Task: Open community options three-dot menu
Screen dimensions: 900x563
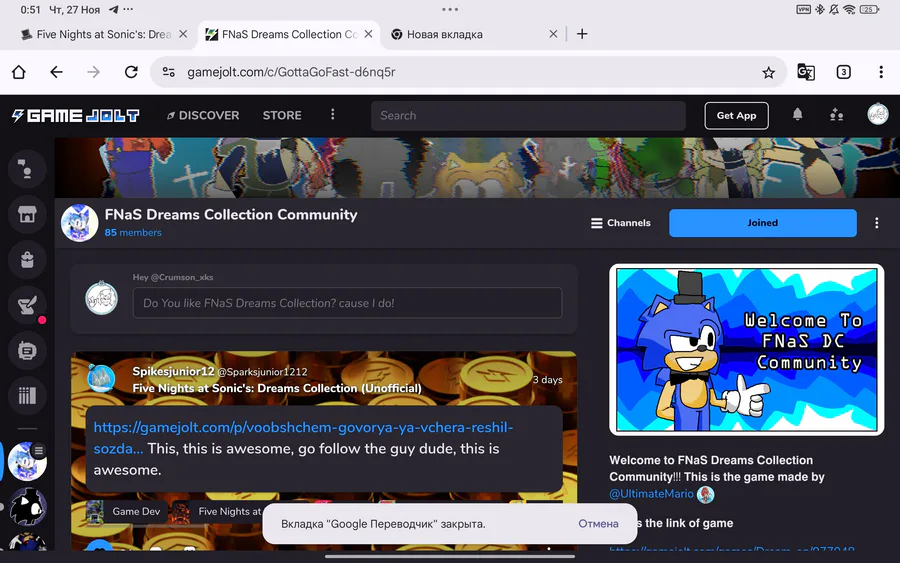Action: pyautogui.click(x=876, y=223)
